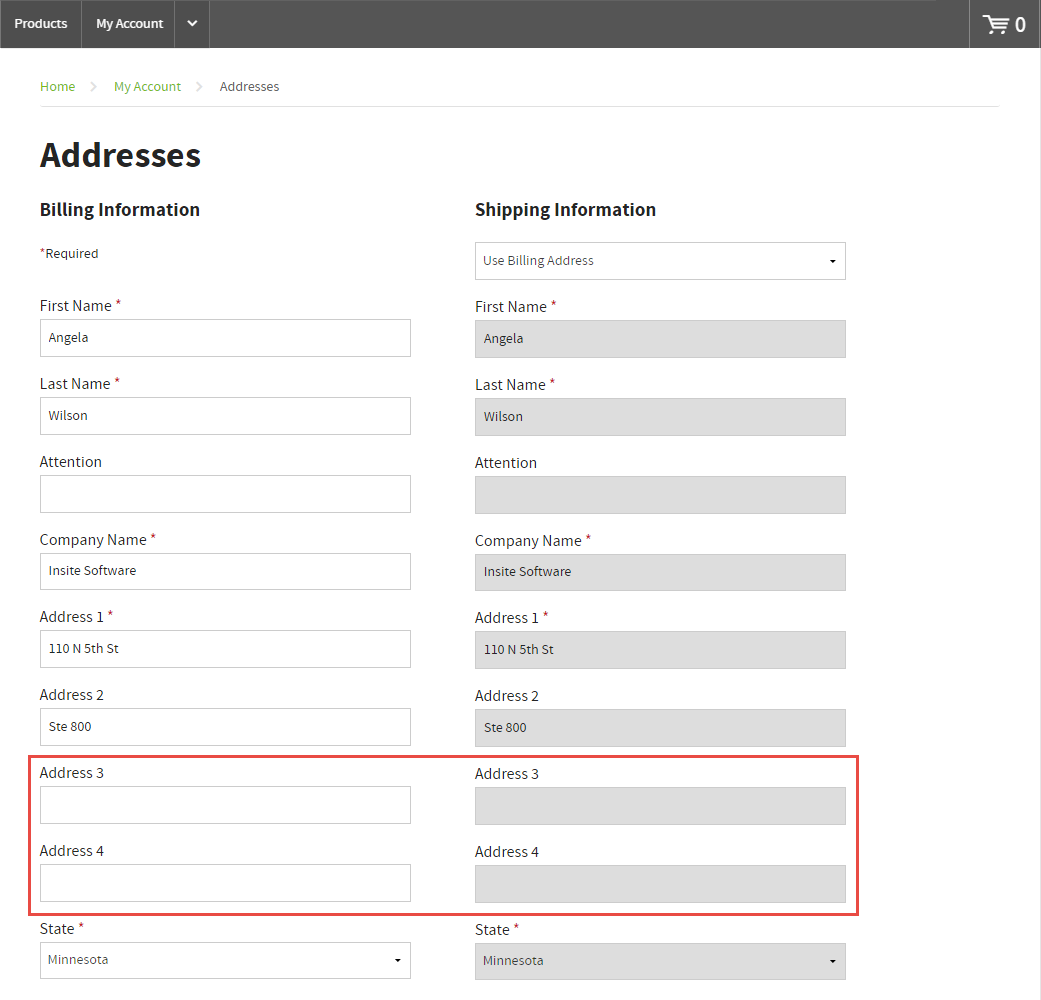Viewport: 1041px width, 1000px height.
Task: Click the shipping First Name field
Action: click(x=660, y=339)
